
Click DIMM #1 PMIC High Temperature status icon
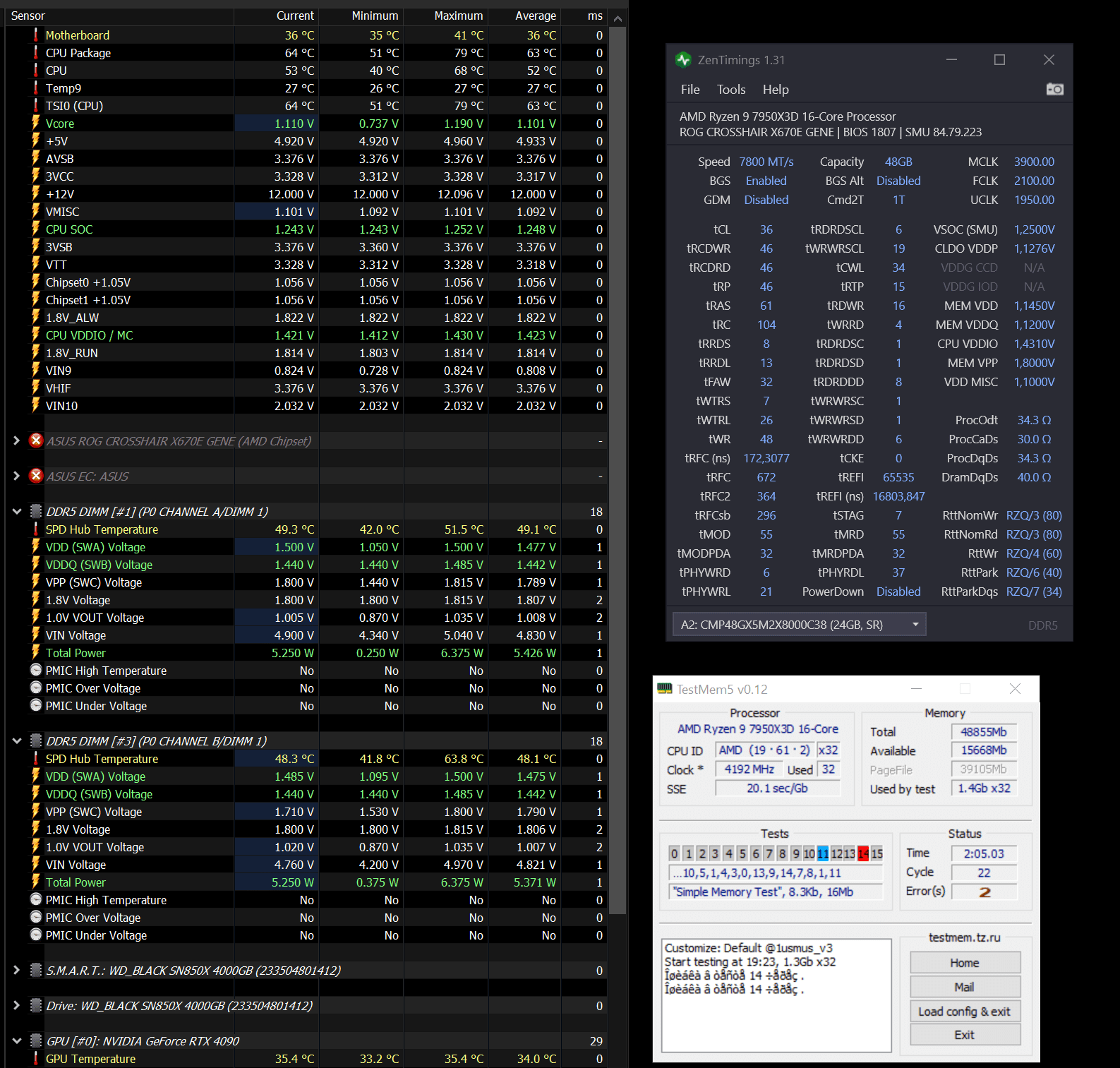click(36, 670)
